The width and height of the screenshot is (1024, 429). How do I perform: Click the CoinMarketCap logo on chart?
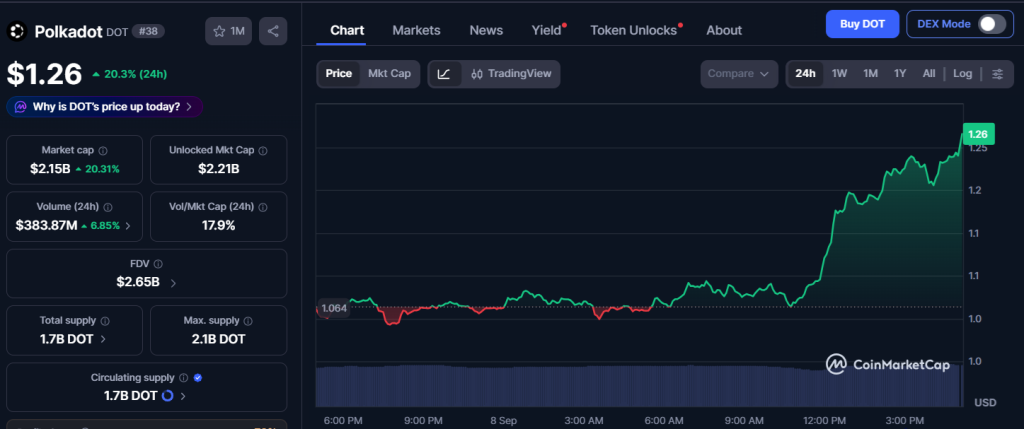888,364
